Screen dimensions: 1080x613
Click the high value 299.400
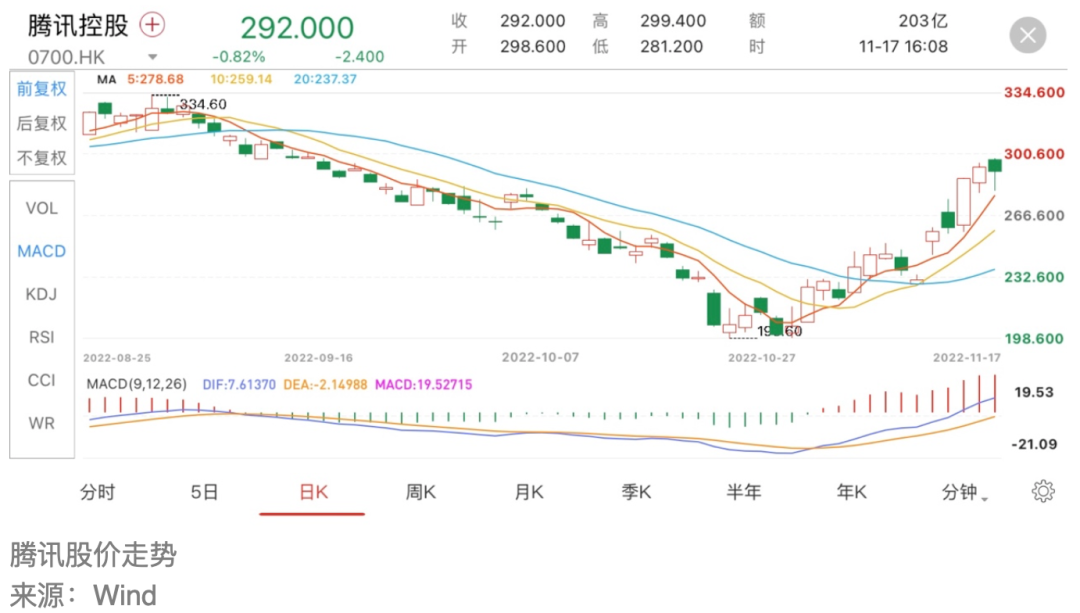(673, 21)
